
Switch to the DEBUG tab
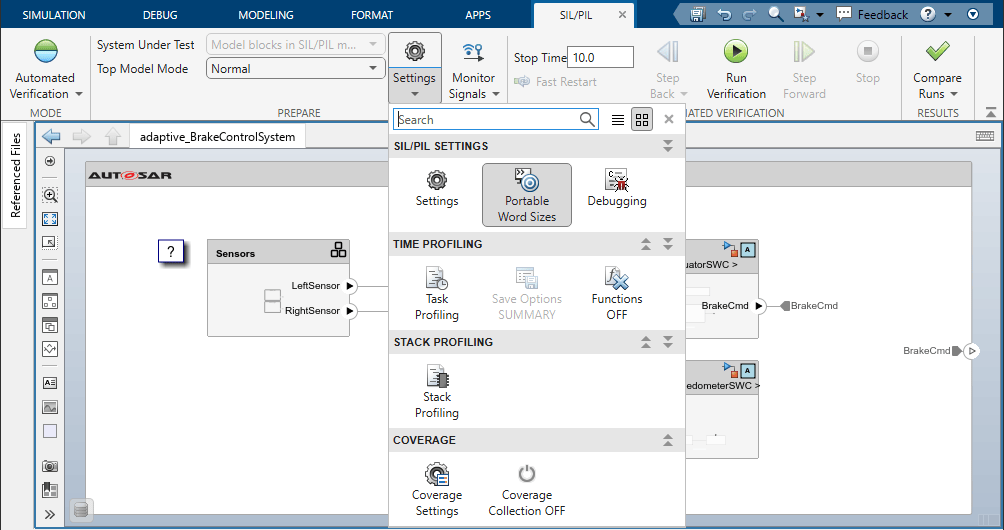160,15
